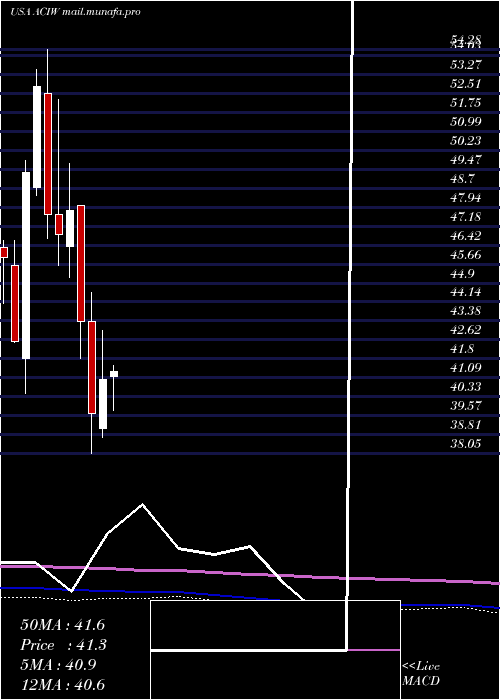Click the 52.51 price axis label

(466, 83)
